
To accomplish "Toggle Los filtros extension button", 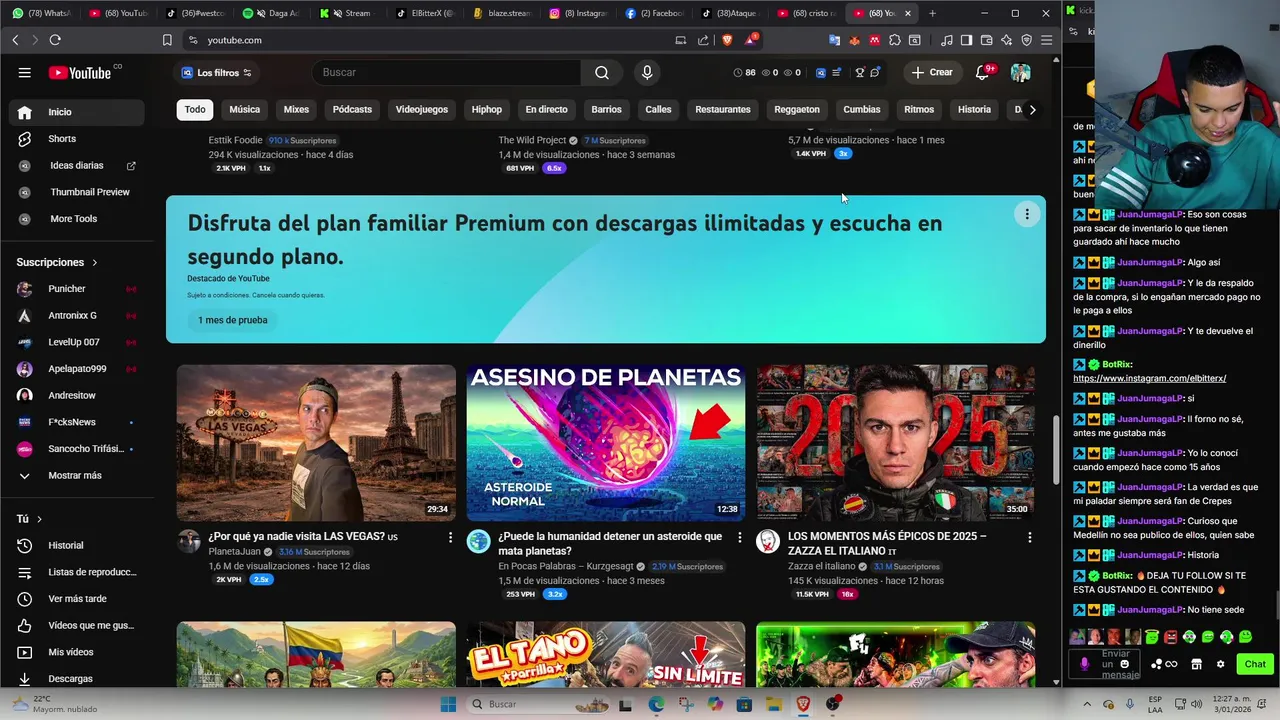I will pos(216,72).
